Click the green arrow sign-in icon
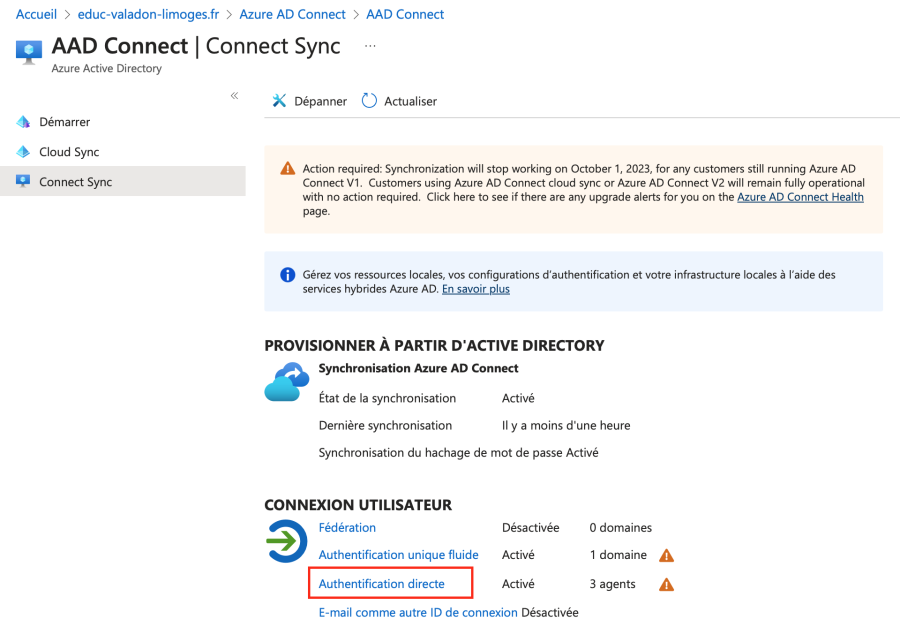The image size is (900, 642). click(286, 541)
